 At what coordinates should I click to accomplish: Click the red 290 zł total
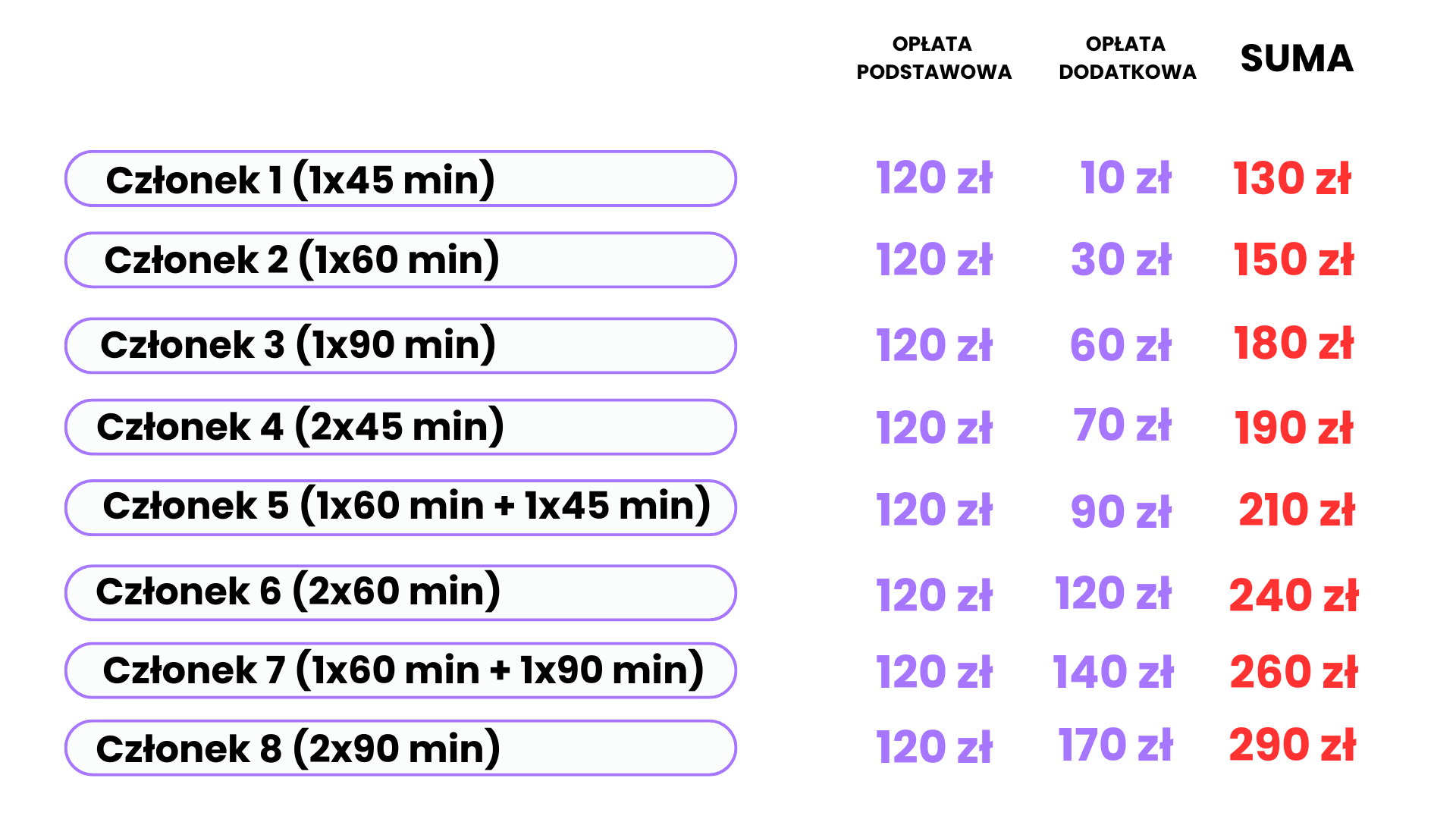click(x=1293, y=745)
